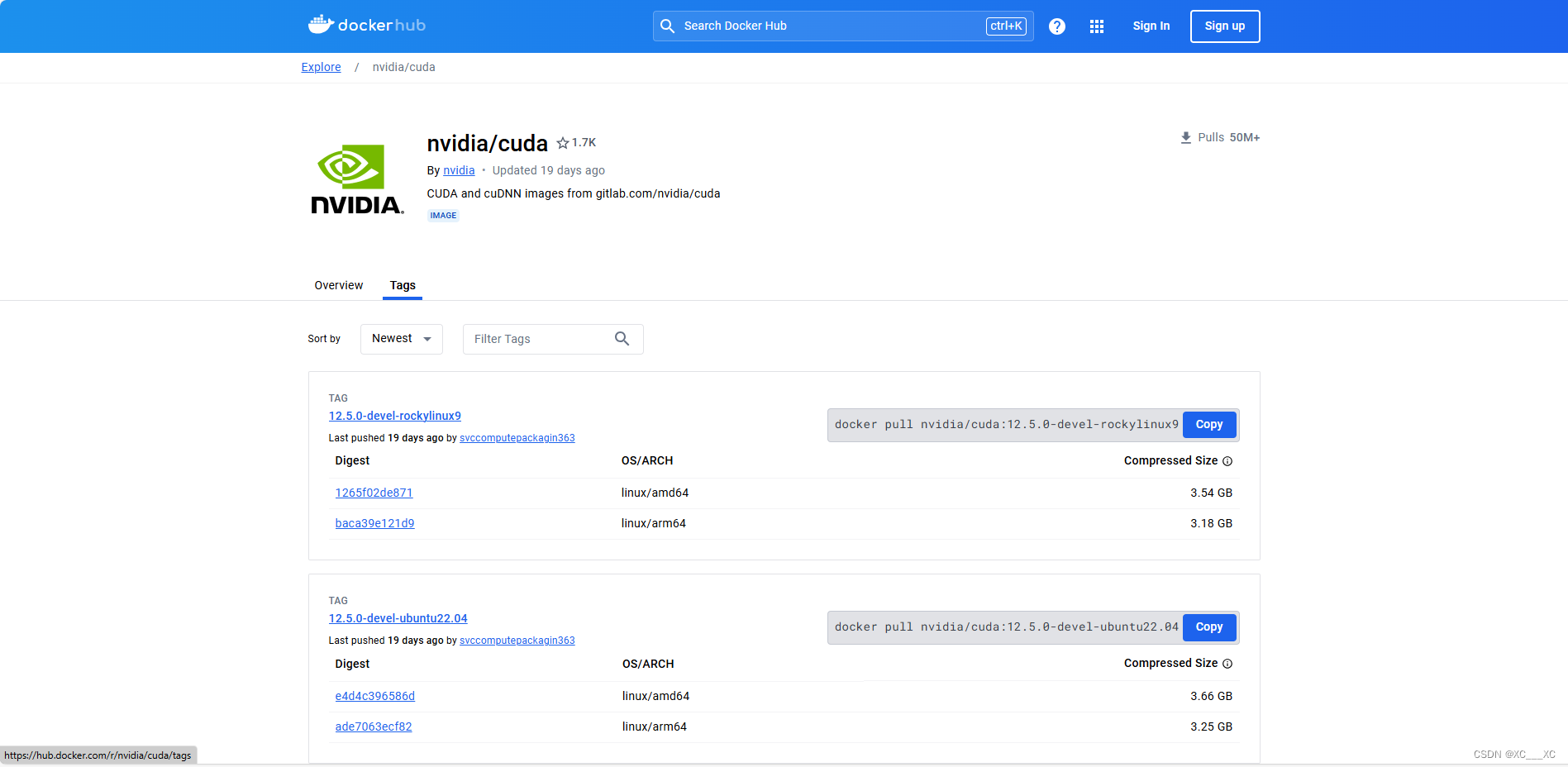This screenshot has width=1568, height=767.
Task: Focus the Filter Tags input
Action: (x=553, y=339)
